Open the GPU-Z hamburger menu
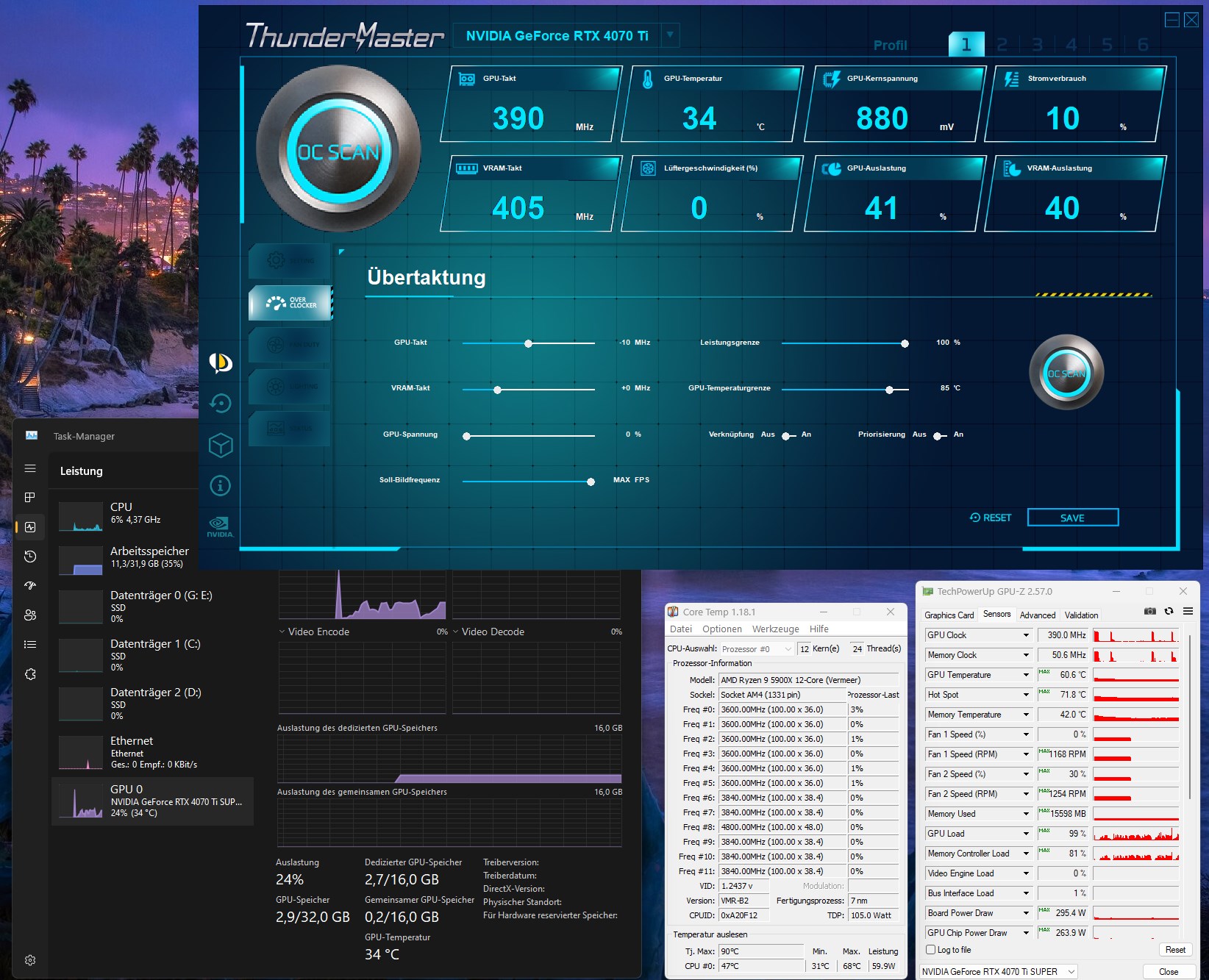This screenshot has height=980, width=1209. 1188,612
